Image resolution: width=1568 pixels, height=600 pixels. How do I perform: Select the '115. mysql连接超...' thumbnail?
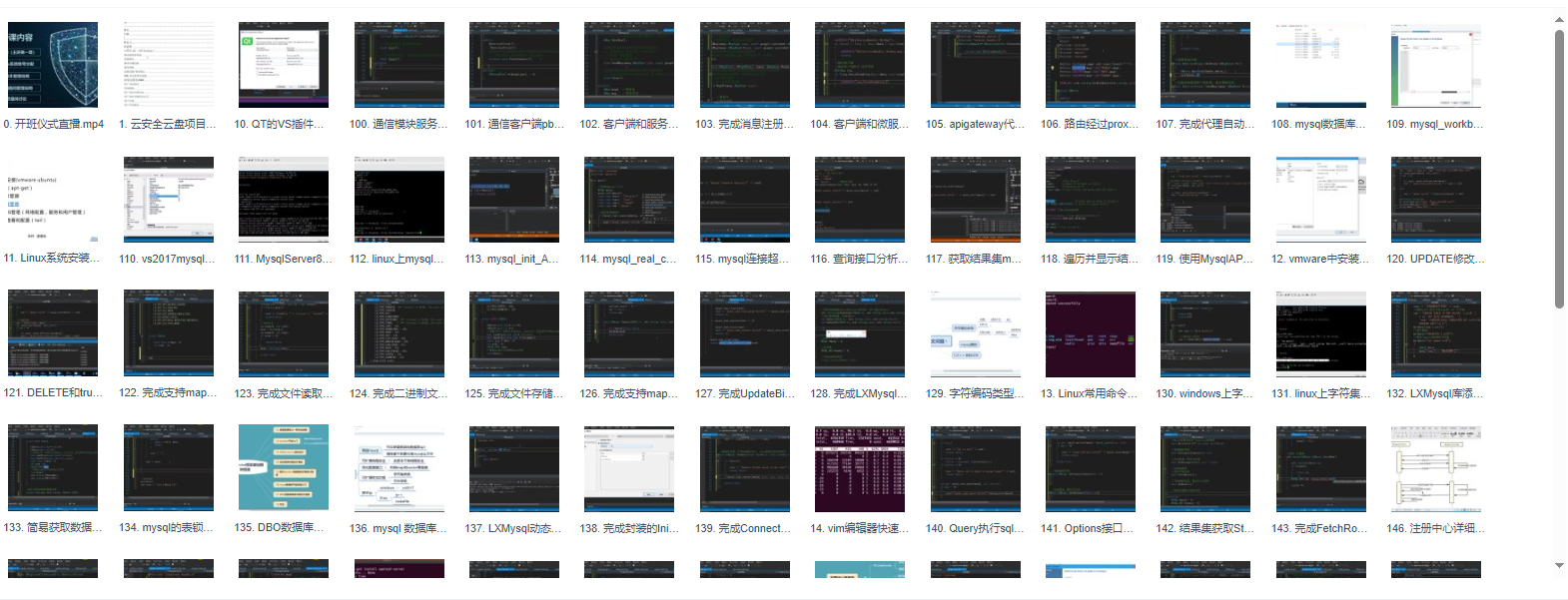point(745,200)
